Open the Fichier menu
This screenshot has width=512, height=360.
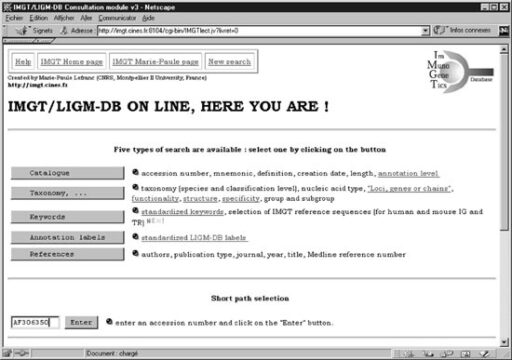[14, 18]
